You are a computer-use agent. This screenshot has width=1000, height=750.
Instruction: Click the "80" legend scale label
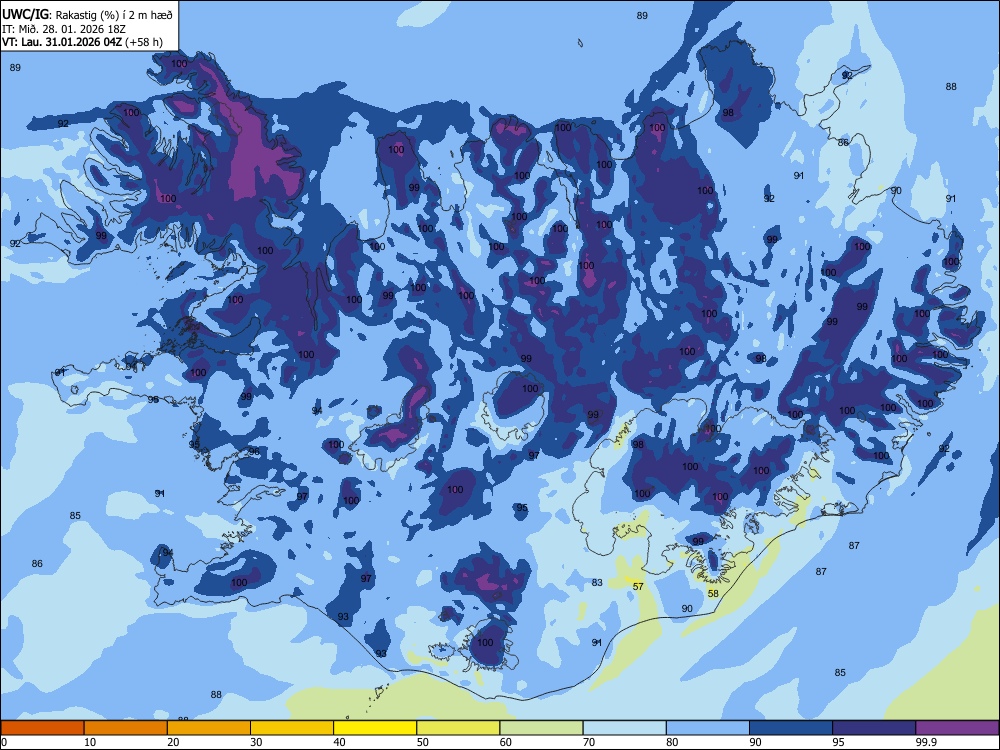[672, 742]
